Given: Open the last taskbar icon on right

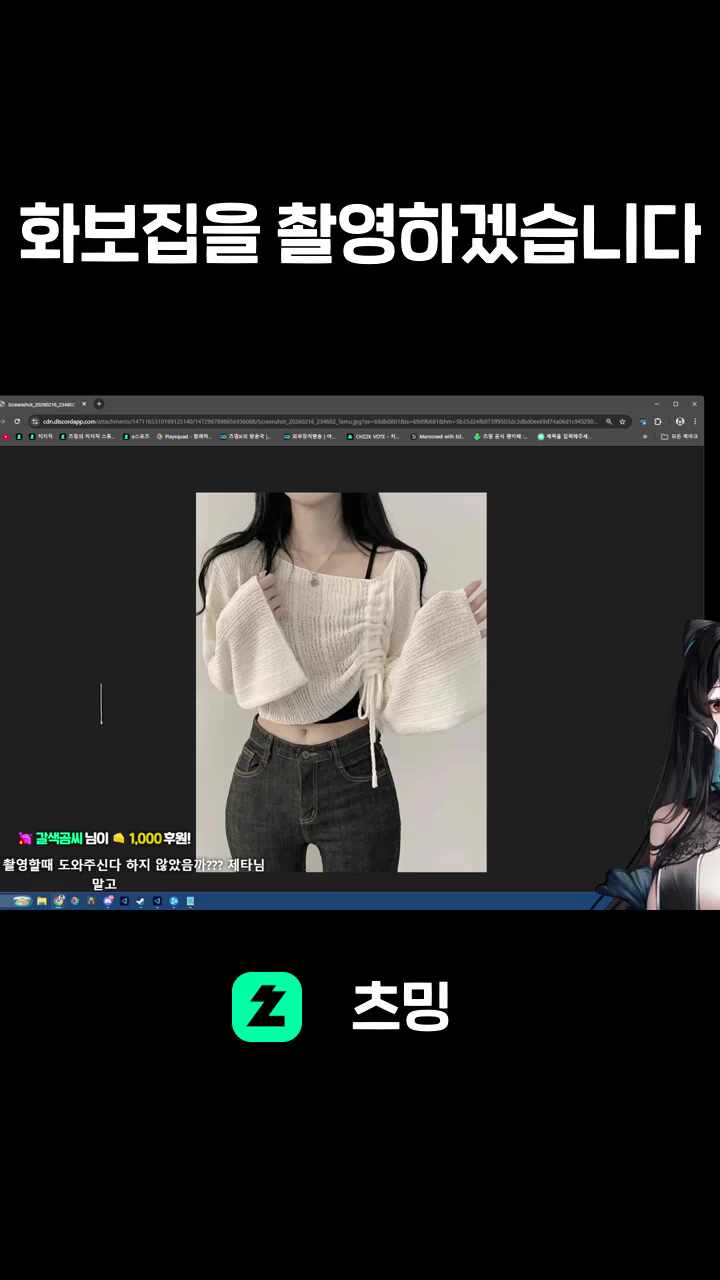Looking at the screenshot, I should pos(190,901).
